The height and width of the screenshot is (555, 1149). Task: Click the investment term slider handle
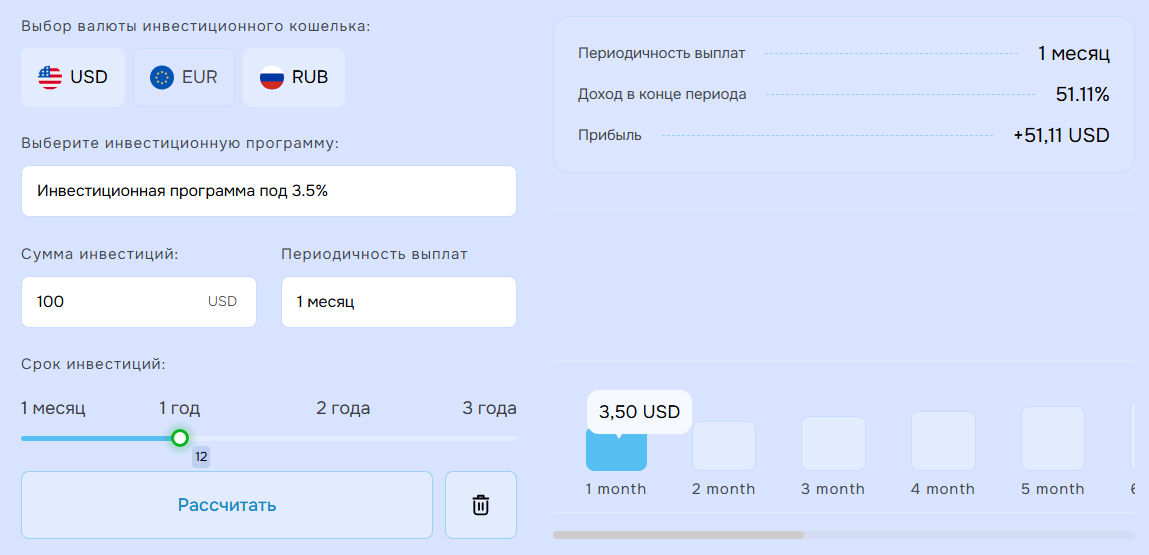click(x=180, y=438)
